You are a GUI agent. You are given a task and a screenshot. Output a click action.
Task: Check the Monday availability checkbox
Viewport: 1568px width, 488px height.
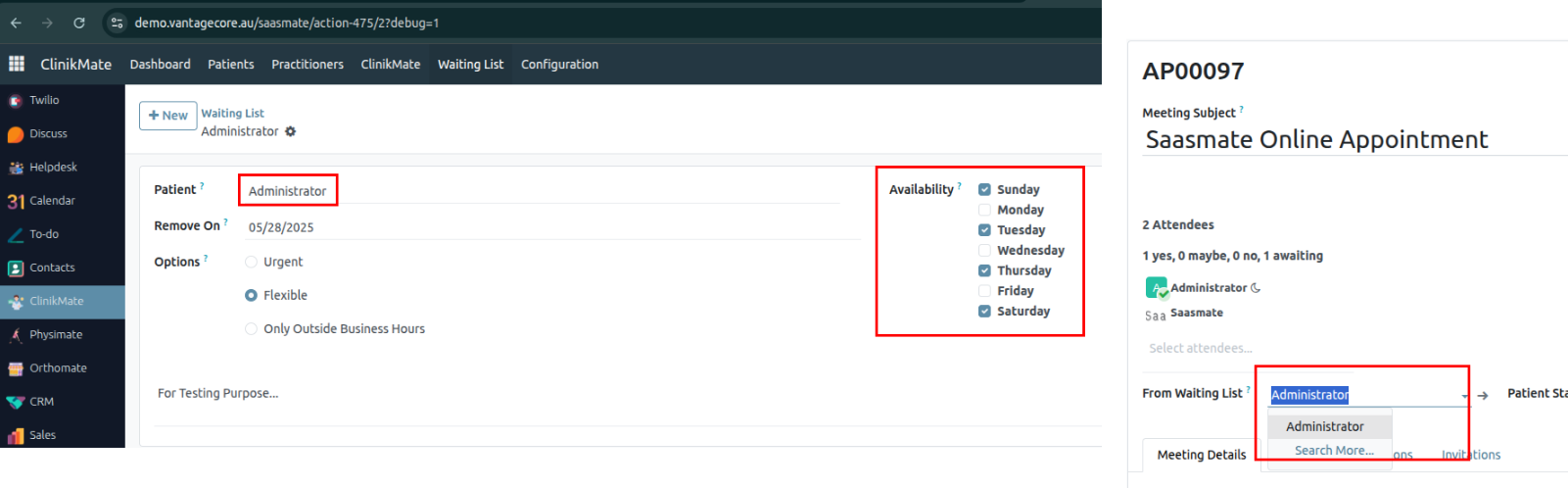(x=984, y=210)
